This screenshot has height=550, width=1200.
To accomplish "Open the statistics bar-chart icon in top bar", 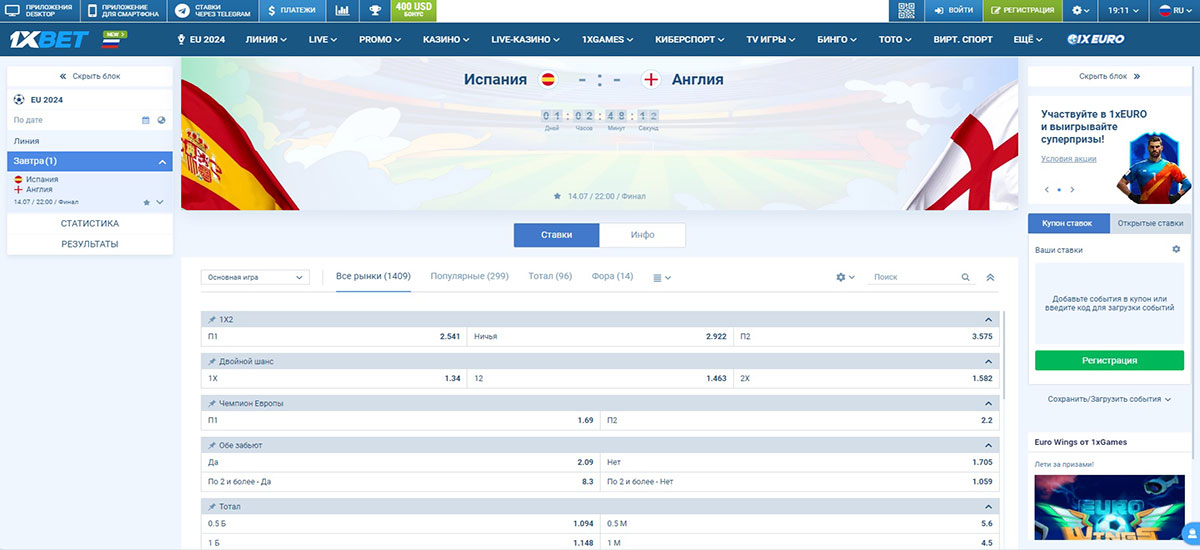I will (x=342, y=11).
